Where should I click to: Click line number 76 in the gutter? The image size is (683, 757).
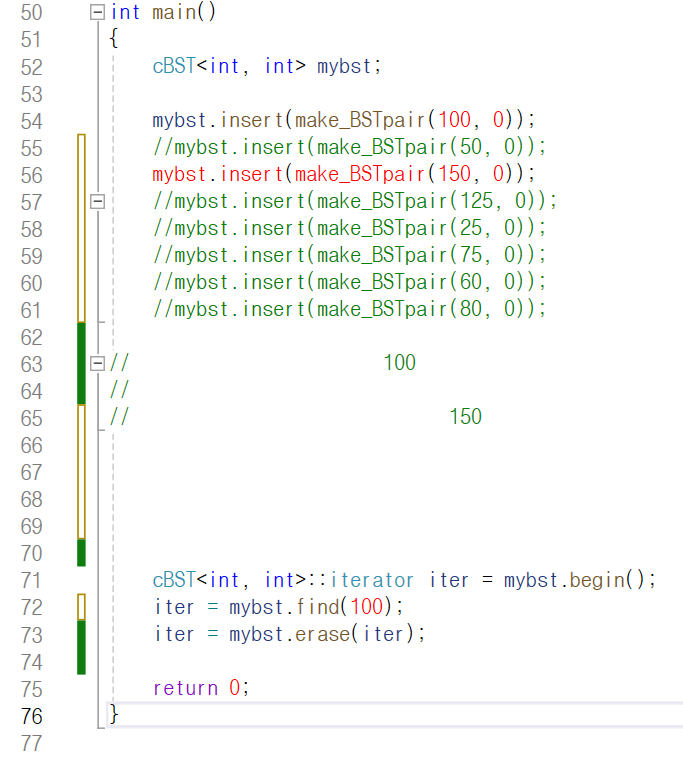(x=32, y=716)
